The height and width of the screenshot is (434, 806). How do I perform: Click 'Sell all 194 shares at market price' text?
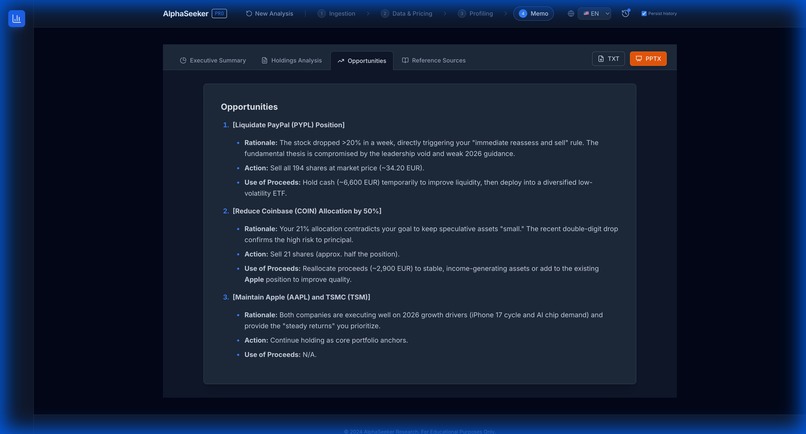pyautogui.click(x=347, y=168)
